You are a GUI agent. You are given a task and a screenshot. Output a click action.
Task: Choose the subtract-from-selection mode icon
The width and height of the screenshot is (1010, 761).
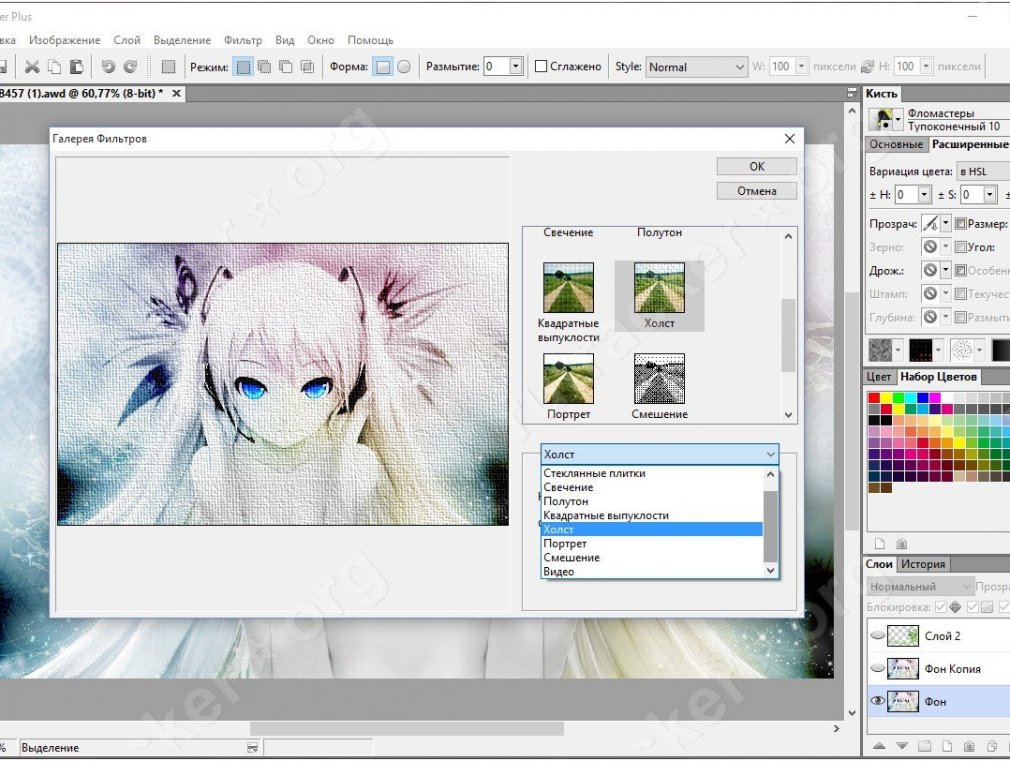tap(285, 66)
